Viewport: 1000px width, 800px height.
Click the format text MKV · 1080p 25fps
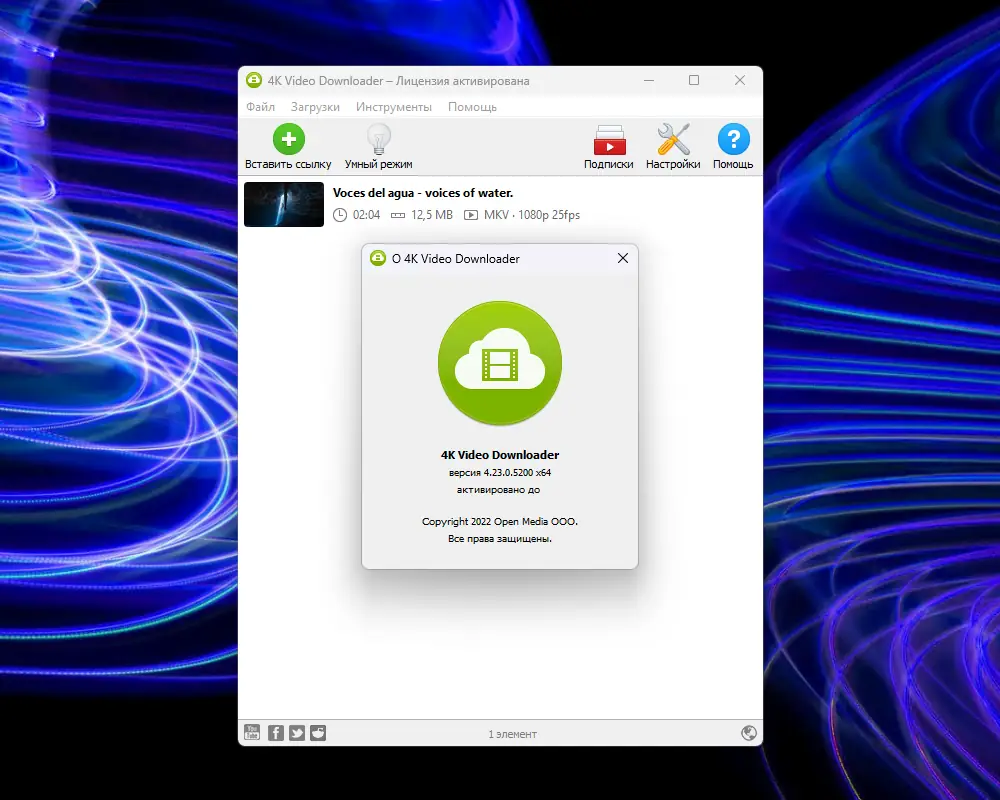coord(532,215)
